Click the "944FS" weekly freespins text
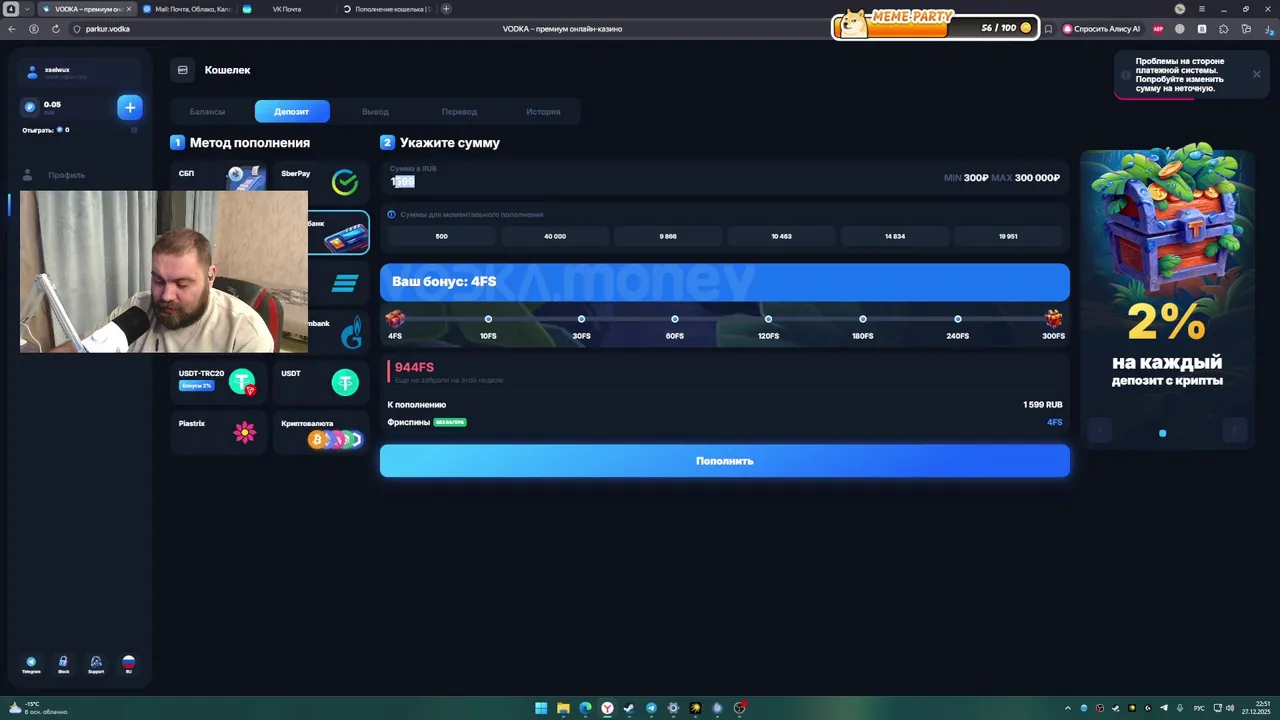Screen dimensions: 1280x720 (414, 367)
